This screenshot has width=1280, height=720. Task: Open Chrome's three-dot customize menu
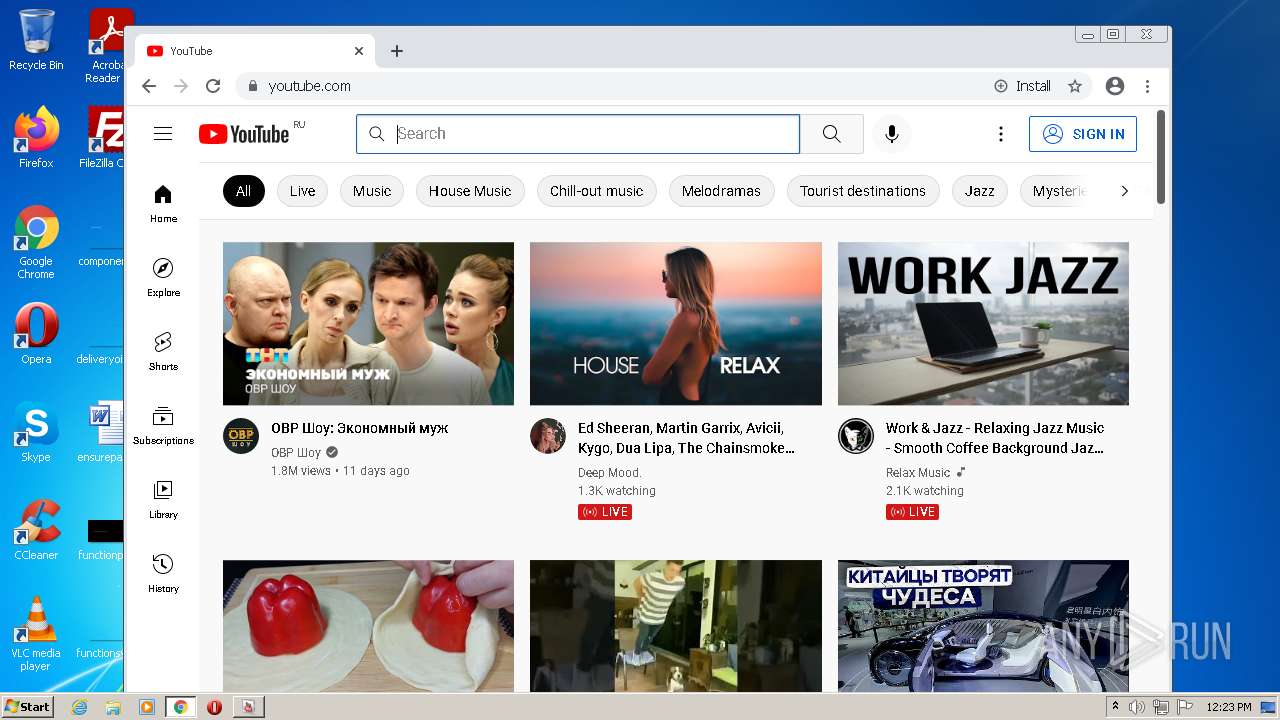tap(1148, 86)
